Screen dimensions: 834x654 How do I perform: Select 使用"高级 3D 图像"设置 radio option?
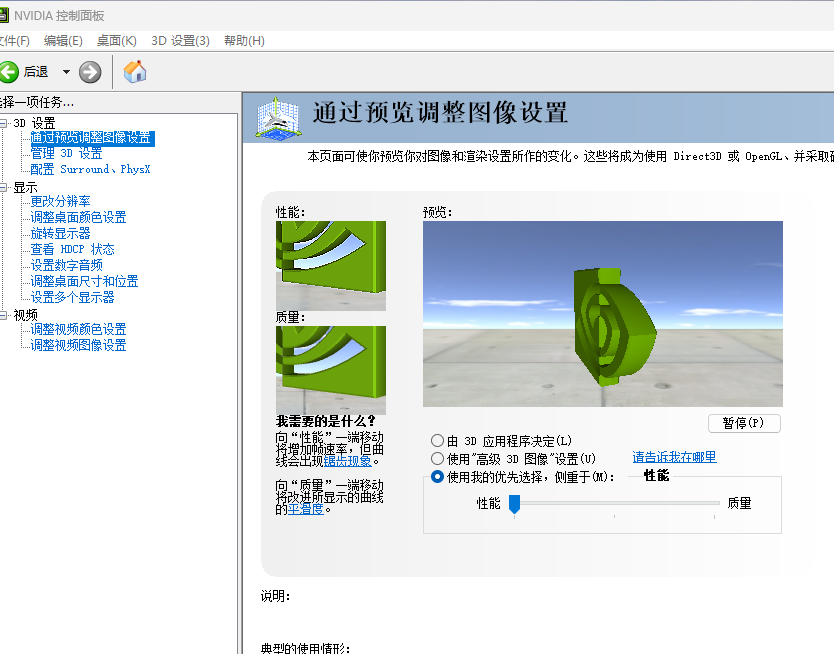click(437, 458)
